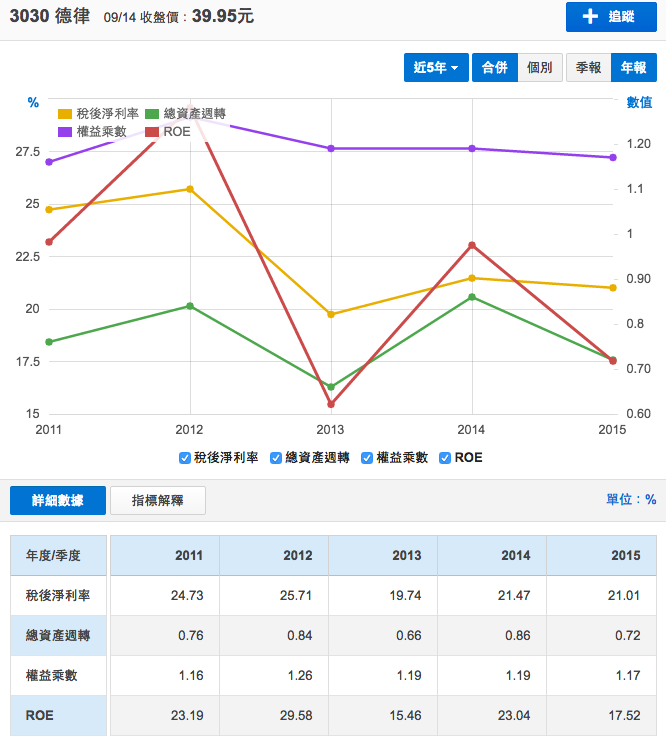
Task: Uncheck the 稅後淨利率 checkbox
Action: 185,457
